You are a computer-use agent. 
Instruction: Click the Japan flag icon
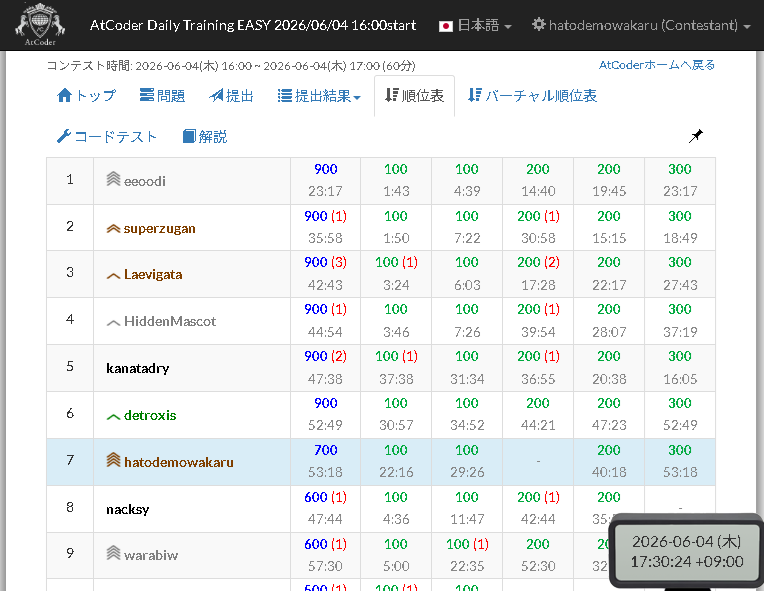point(445,26)
